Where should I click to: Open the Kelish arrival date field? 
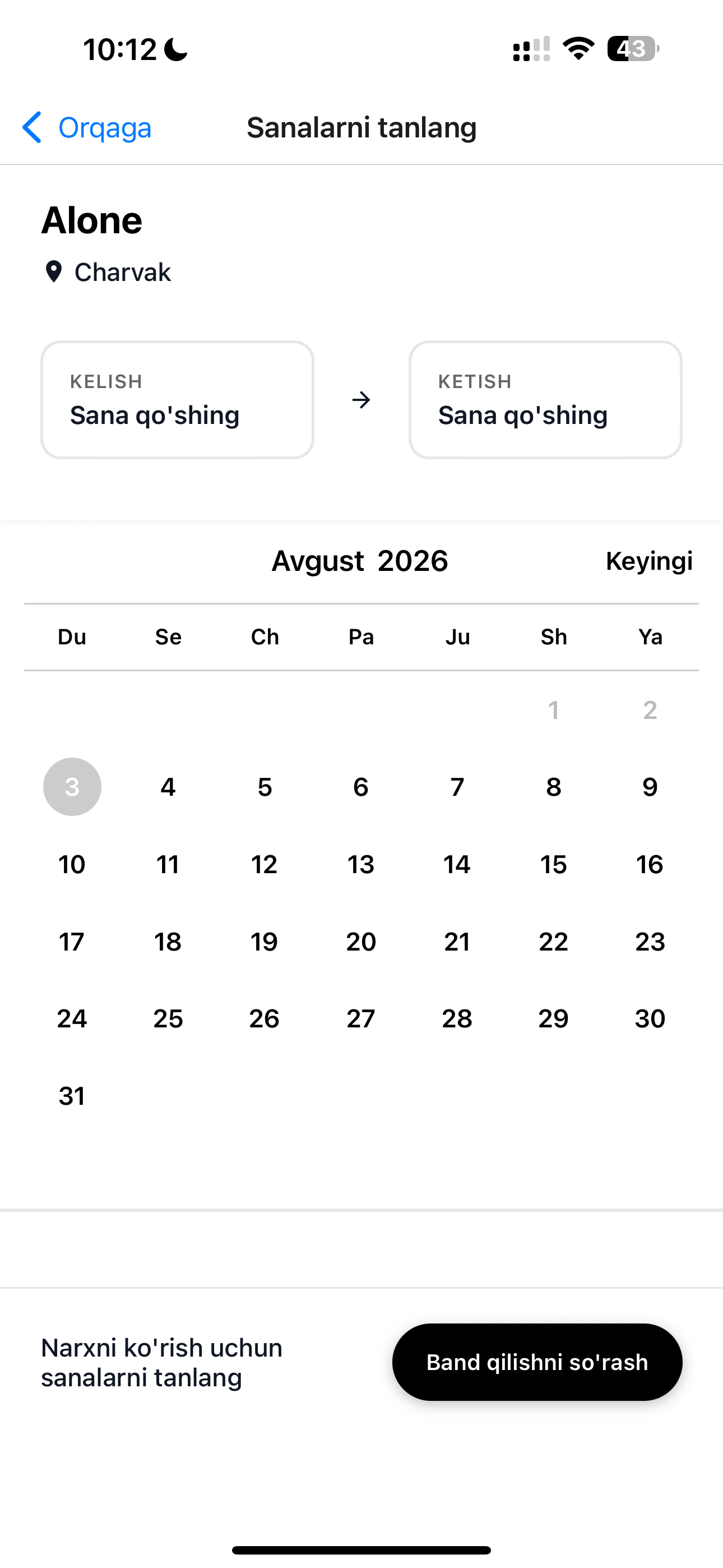click(177, 400)
